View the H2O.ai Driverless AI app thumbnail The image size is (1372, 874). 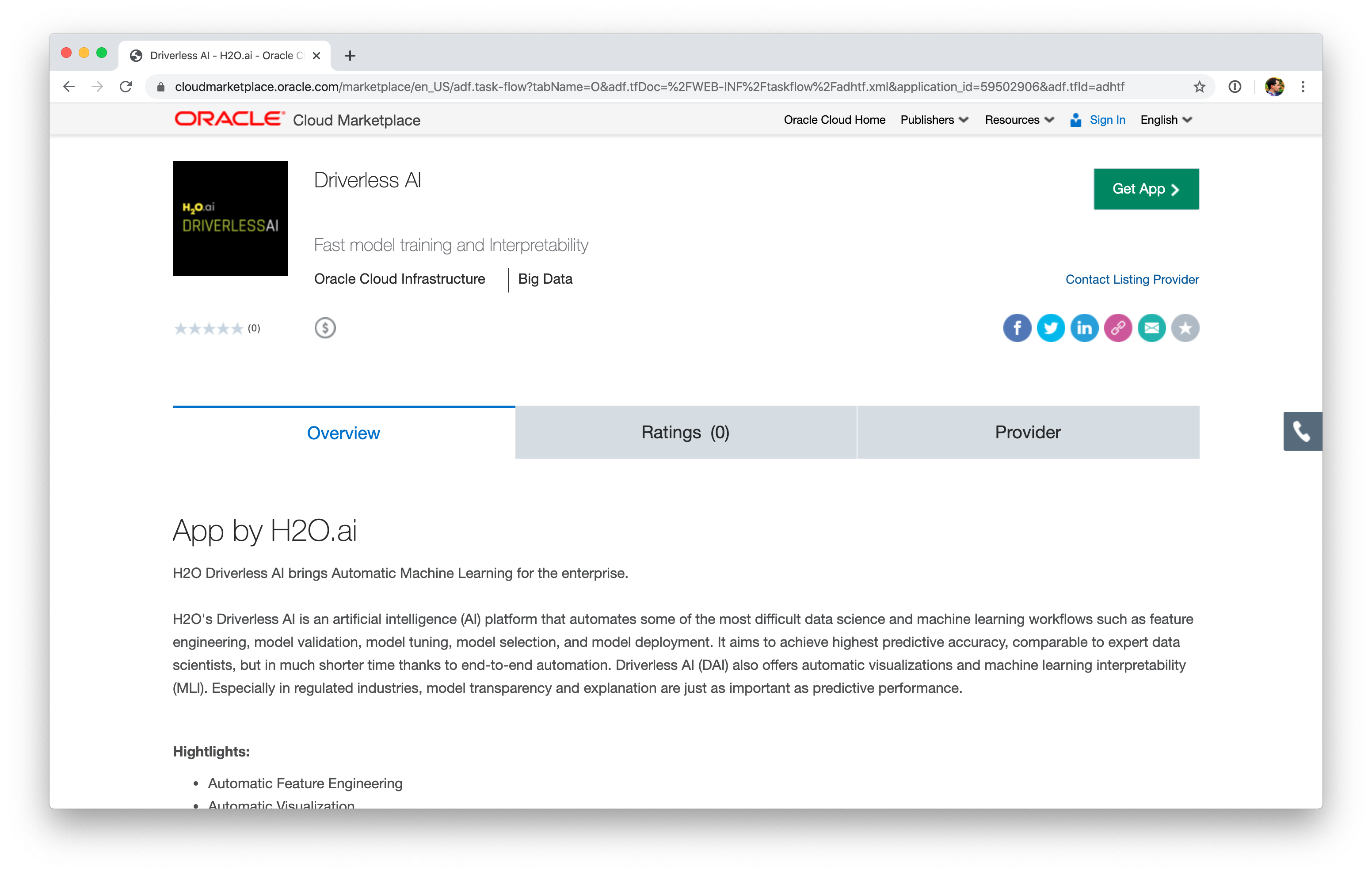click(230, 218)
